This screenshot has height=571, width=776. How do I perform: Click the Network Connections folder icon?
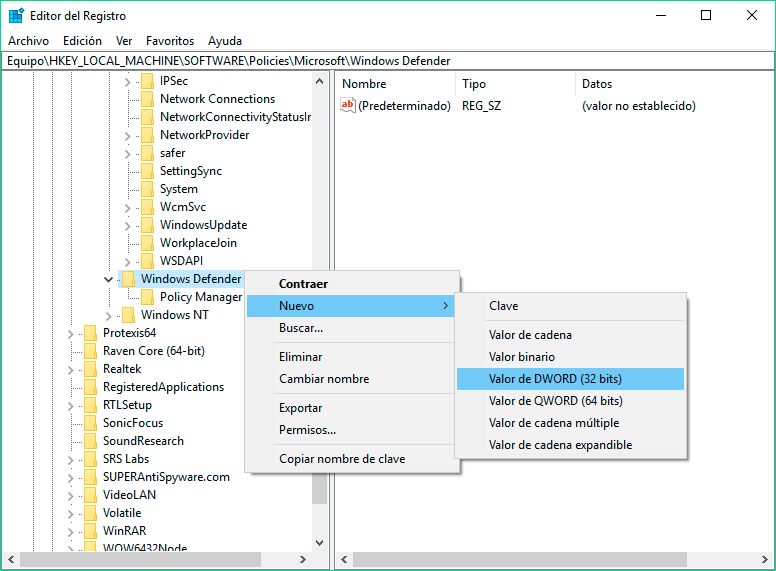pyautogui.click(x=147, y=99)
